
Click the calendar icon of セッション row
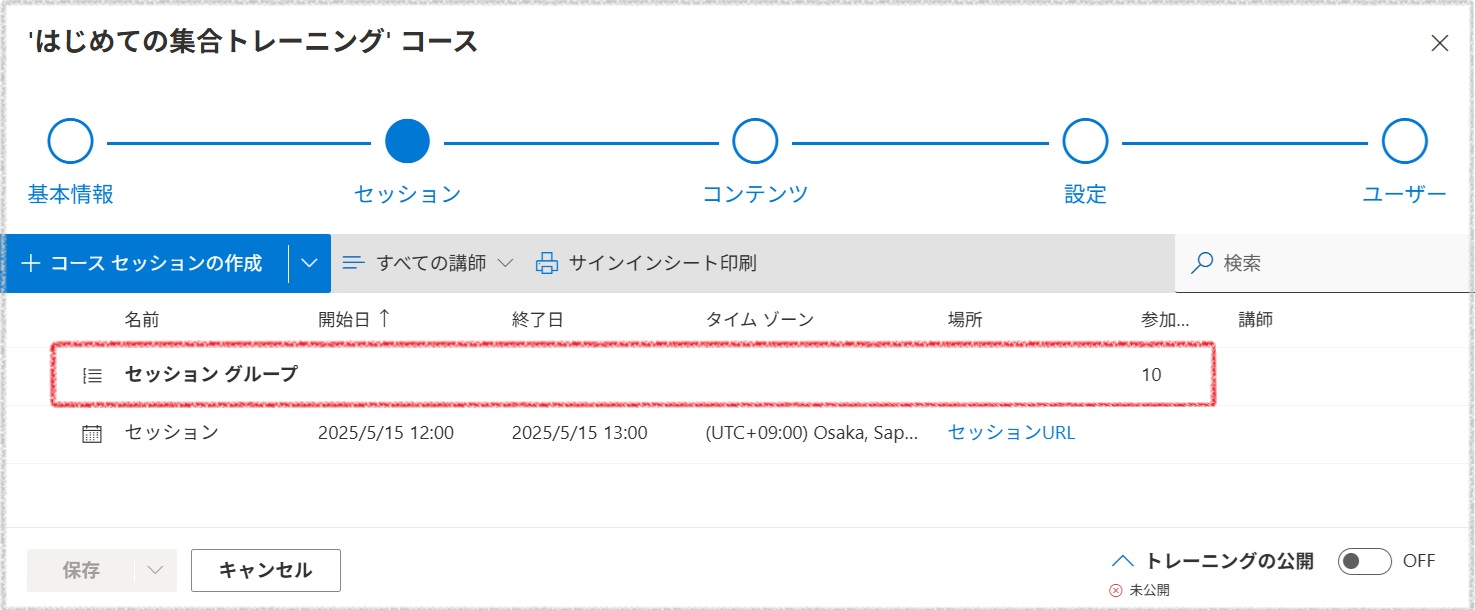(92, 434)
